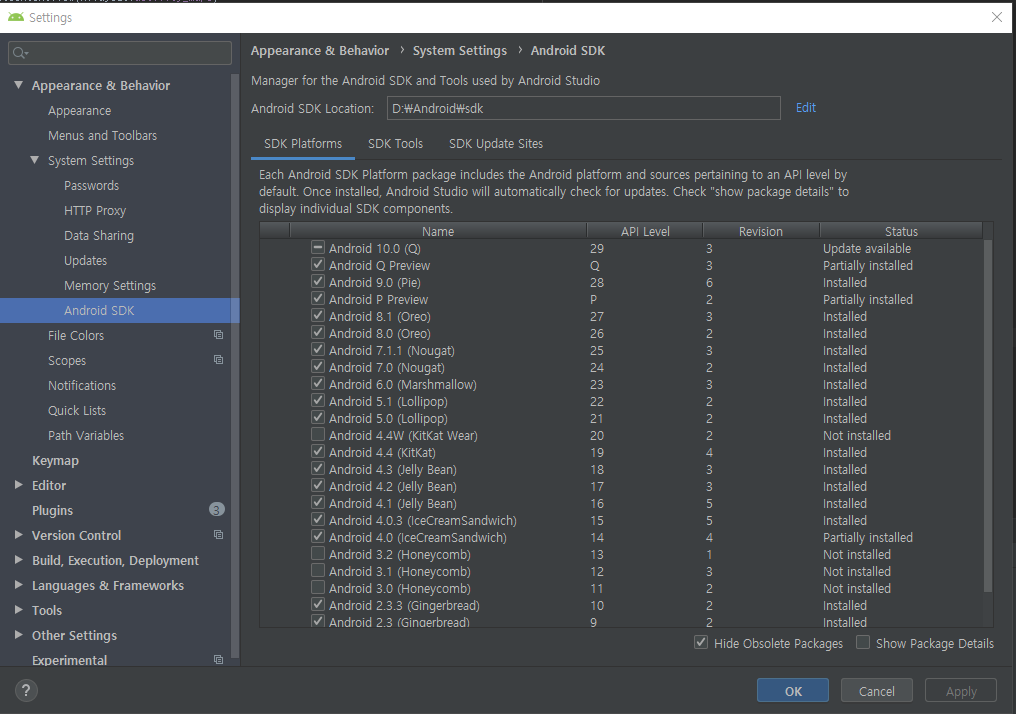This screenshot has width=1016, height=714.
Task: Open the Notifications settings page
Action: [x=82, y=386]
